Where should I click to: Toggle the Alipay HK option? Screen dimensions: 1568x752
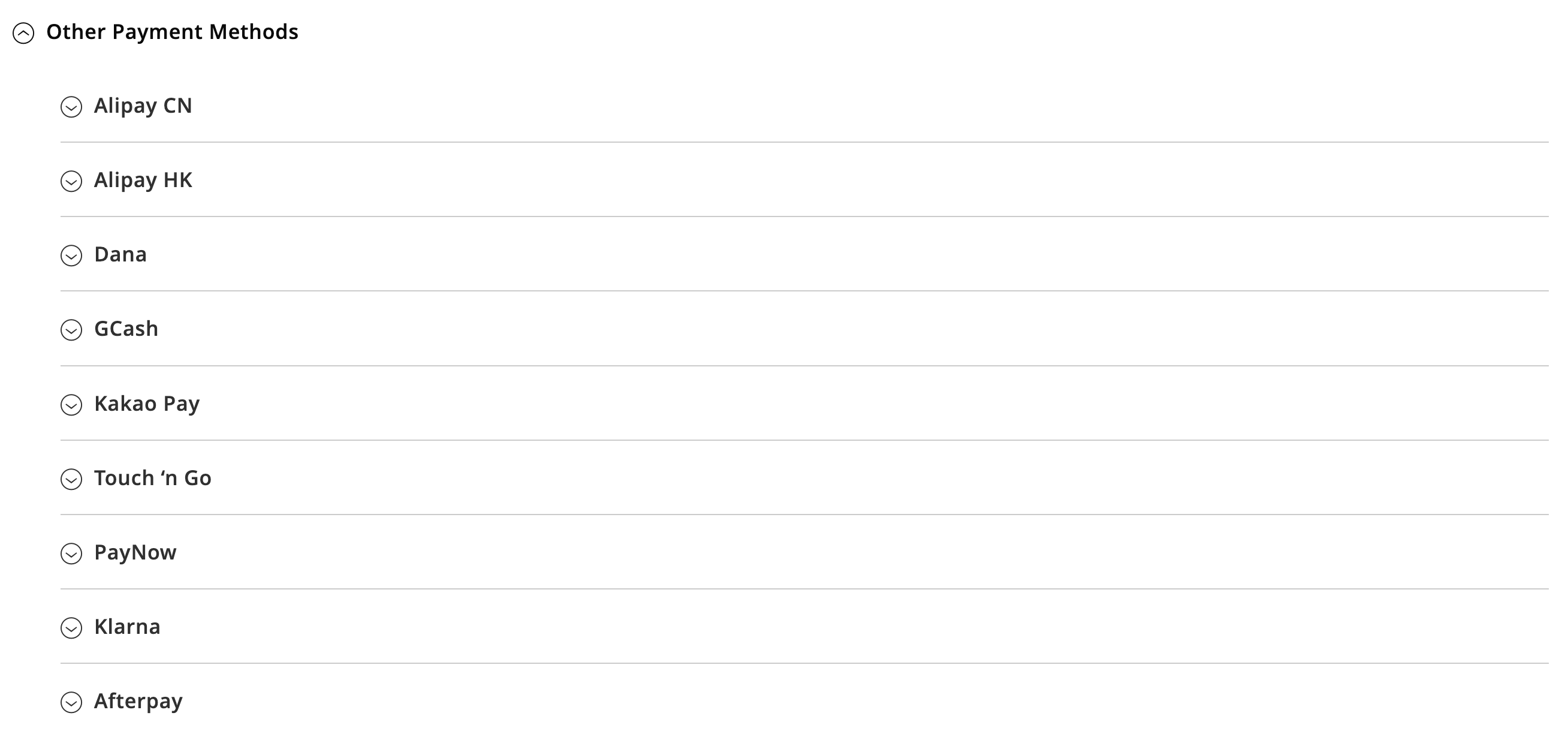coord(72,180)
